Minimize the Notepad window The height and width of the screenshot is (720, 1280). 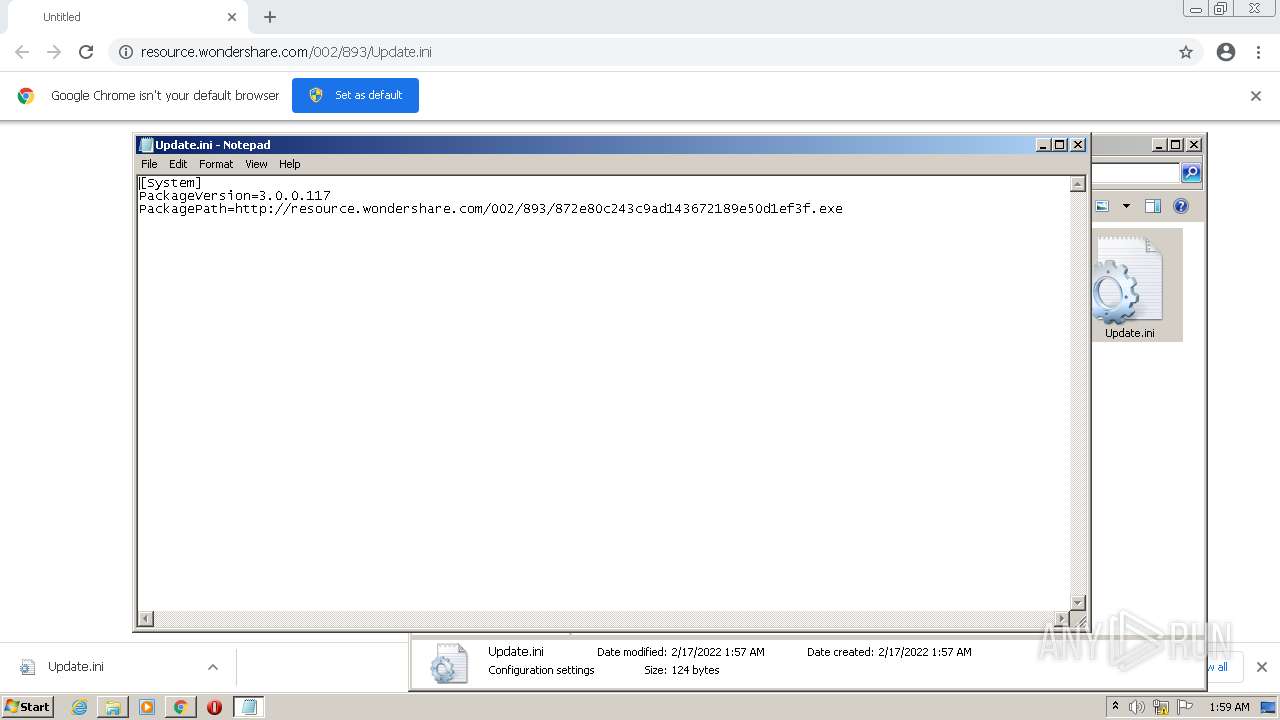pos(1044,145)
